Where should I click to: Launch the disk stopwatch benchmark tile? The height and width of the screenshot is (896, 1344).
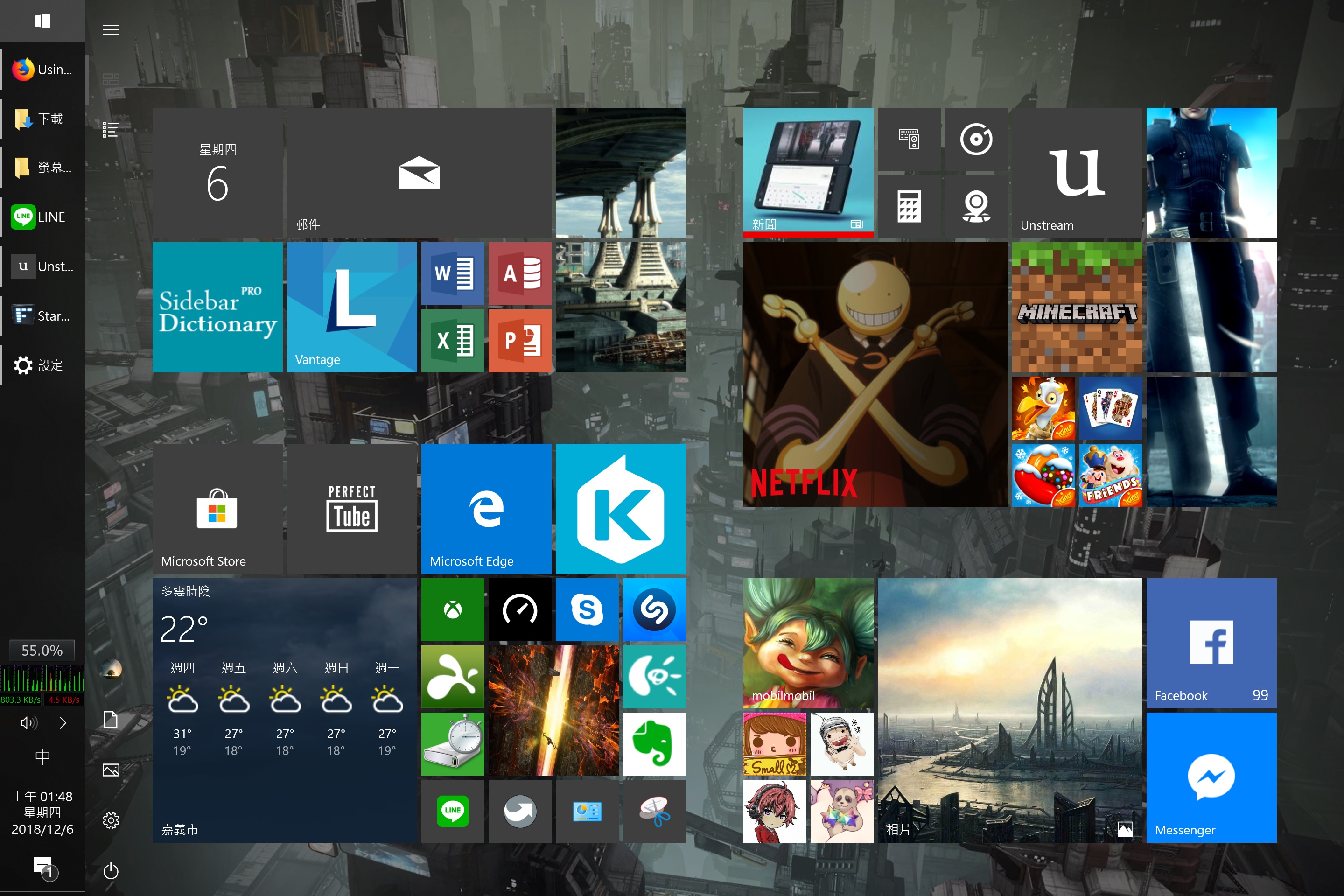(453, 744)
